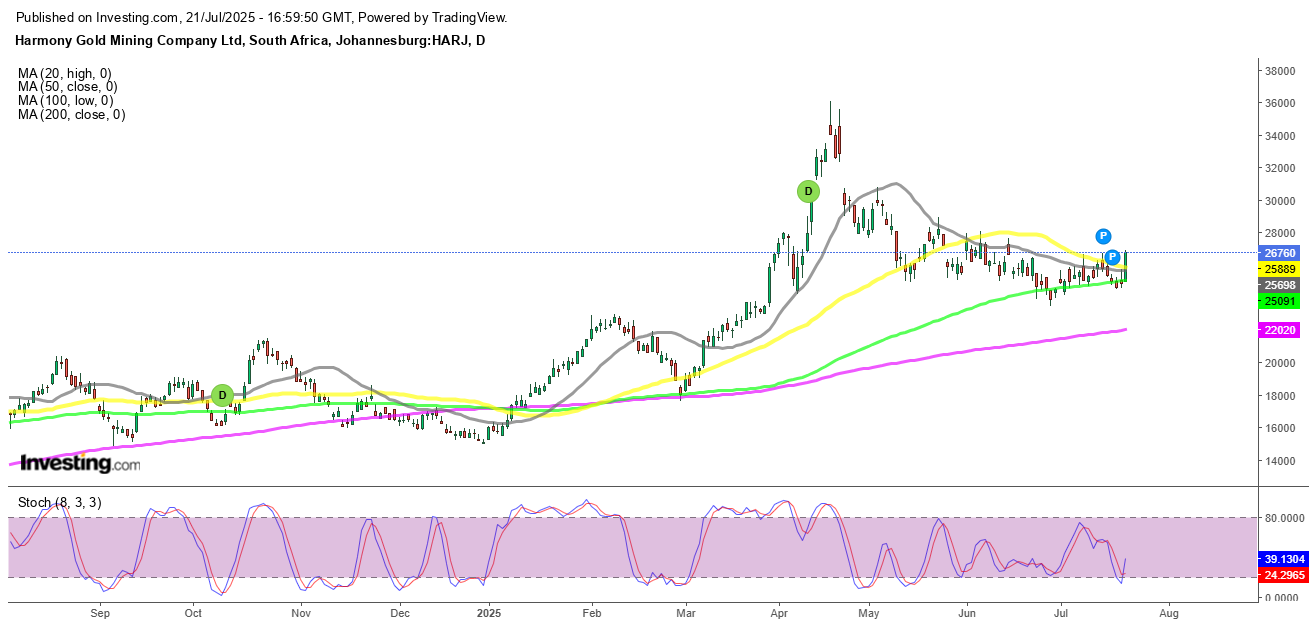Click the blue 39.1304 stochastic value tag
1316x626 pixels.
click(x=1285, y=560)
